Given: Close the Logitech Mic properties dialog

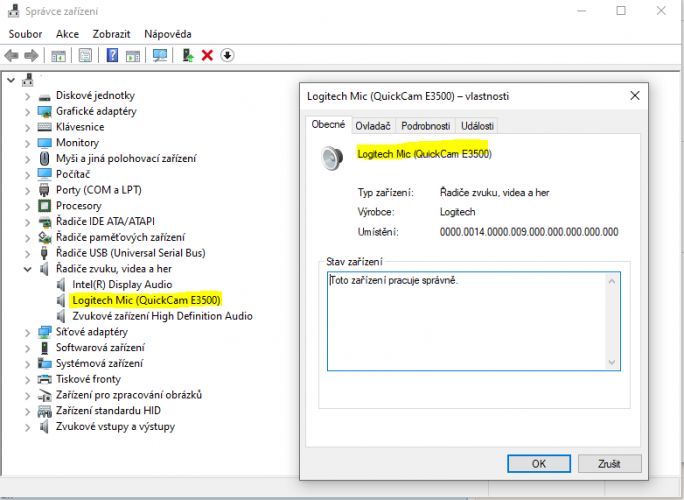Looking at the screenshot, I should 635,96.
